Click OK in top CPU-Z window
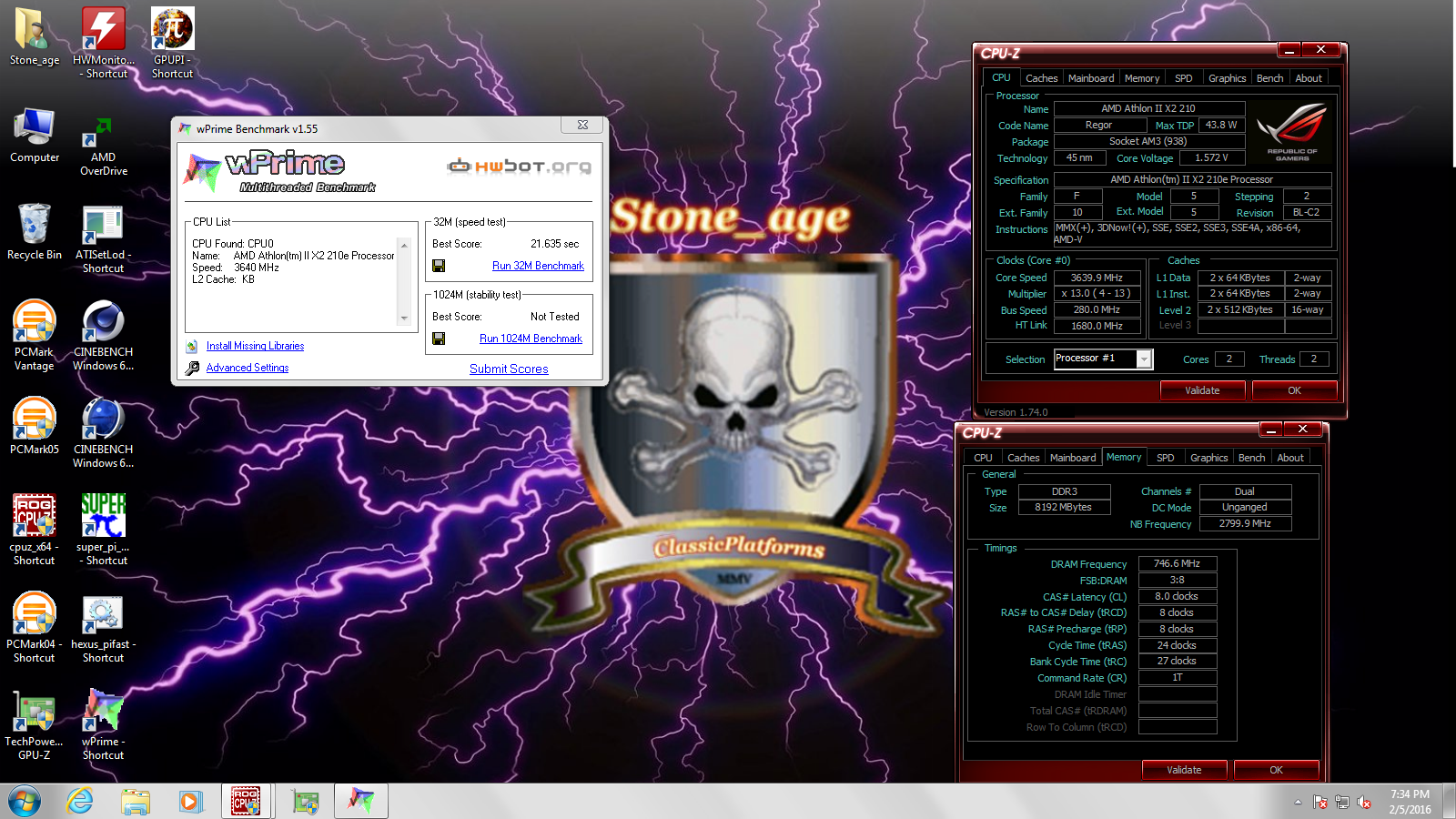1456x819 pixels. click(x=1294, y=390)
